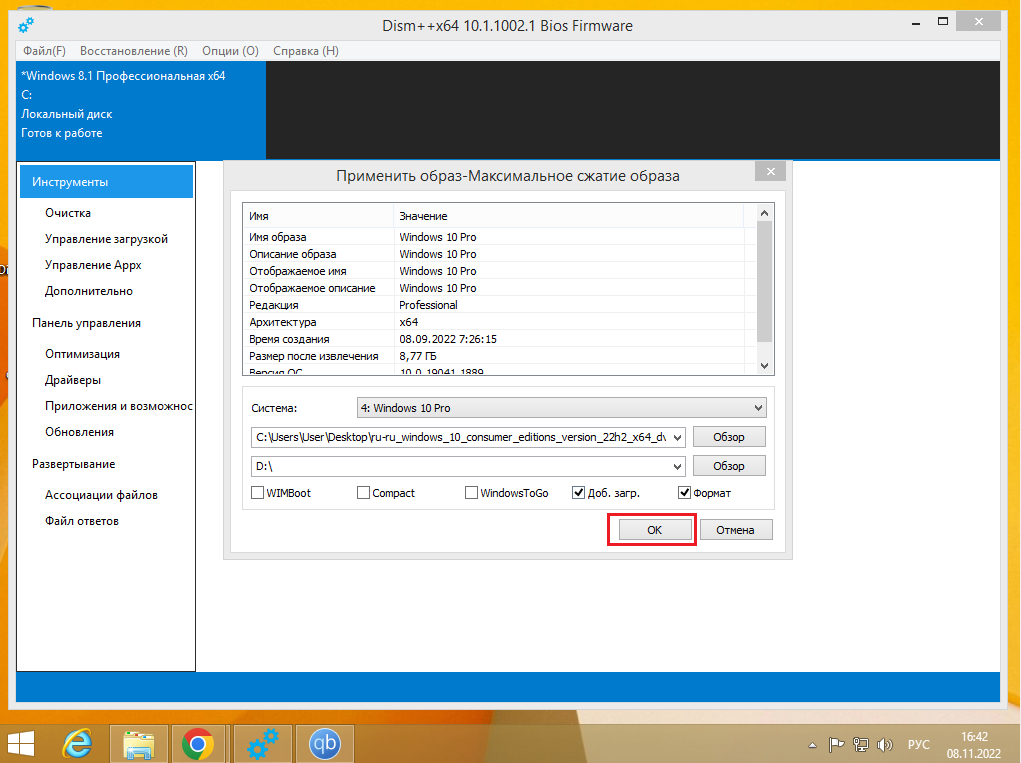
Task: Open Оптимизация in sidebar
Action: coord(82,354)
